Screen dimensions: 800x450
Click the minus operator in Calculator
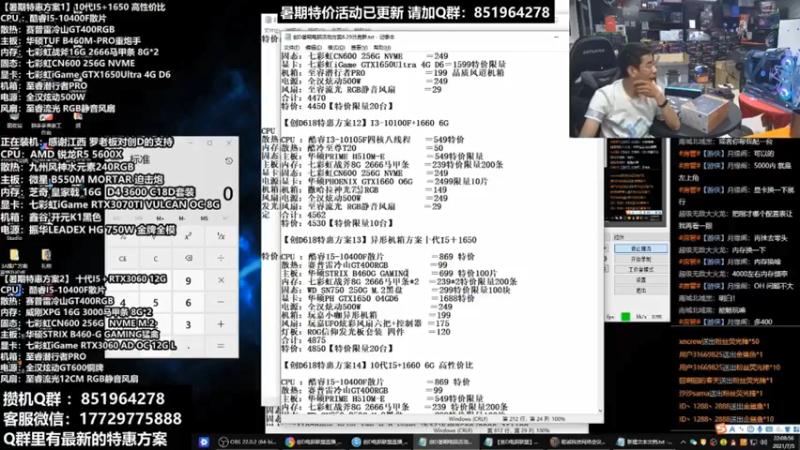[221, 303]
